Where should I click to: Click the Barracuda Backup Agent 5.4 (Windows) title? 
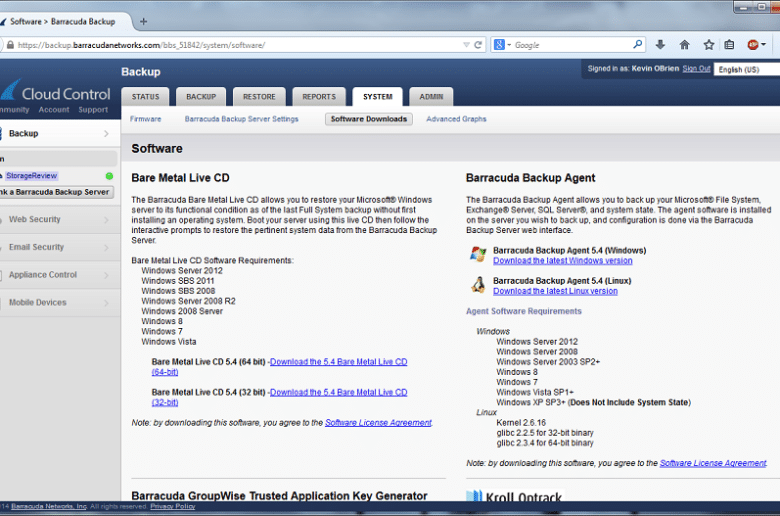(x=570, y=250)
